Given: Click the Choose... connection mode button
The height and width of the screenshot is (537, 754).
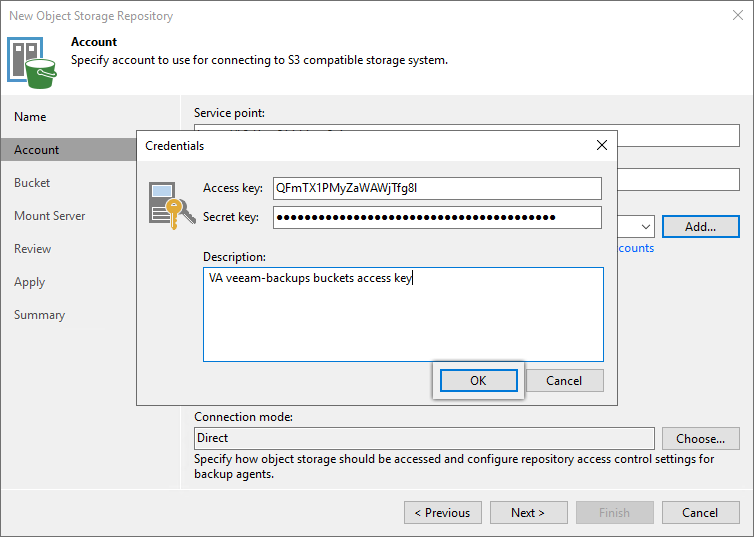Looking at the screenshot, I should click(x=700, y=438).
